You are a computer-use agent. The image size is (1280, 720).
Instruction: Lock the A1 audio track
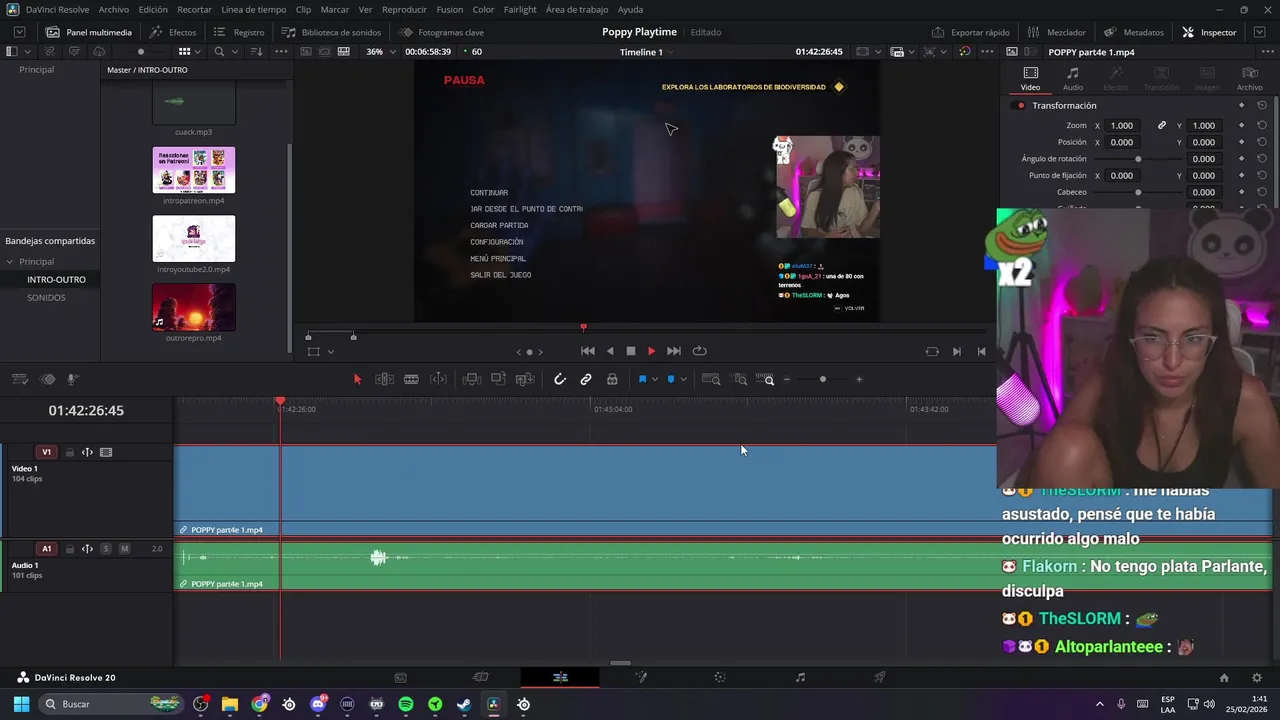pyautogui.click(x=70, y=549)
